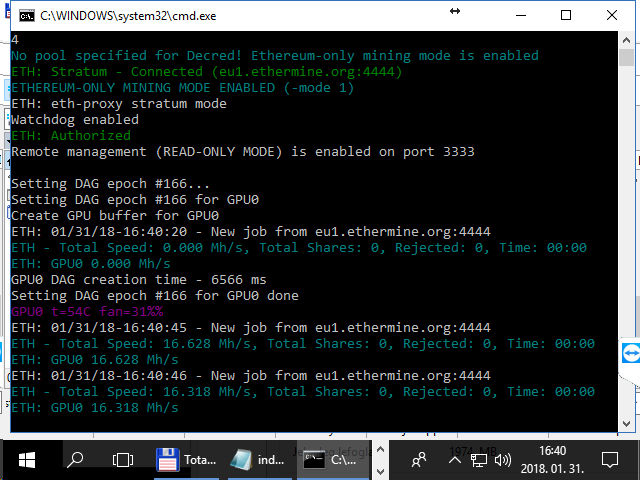
Task: Click 'GPU0 DAG creation time - 6566 ms'
Action: click(139, 280)
